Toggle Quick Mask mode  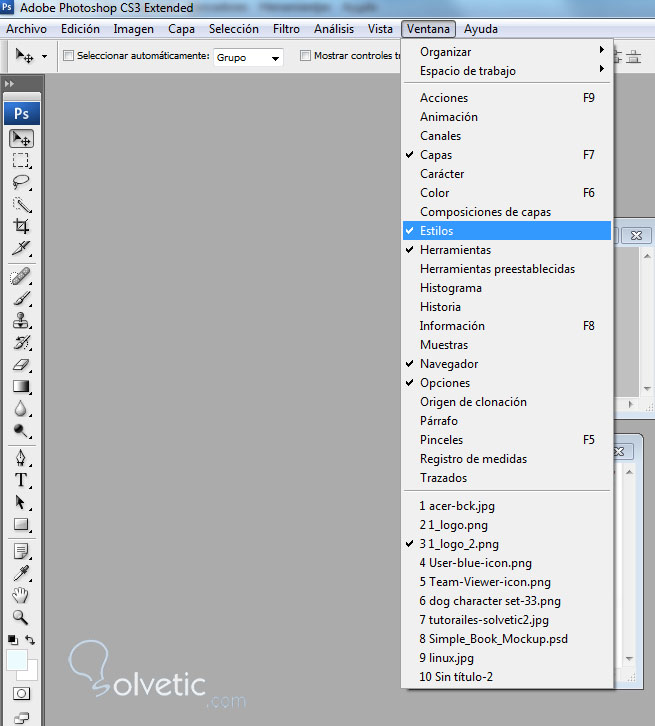(x=21, y=693)
